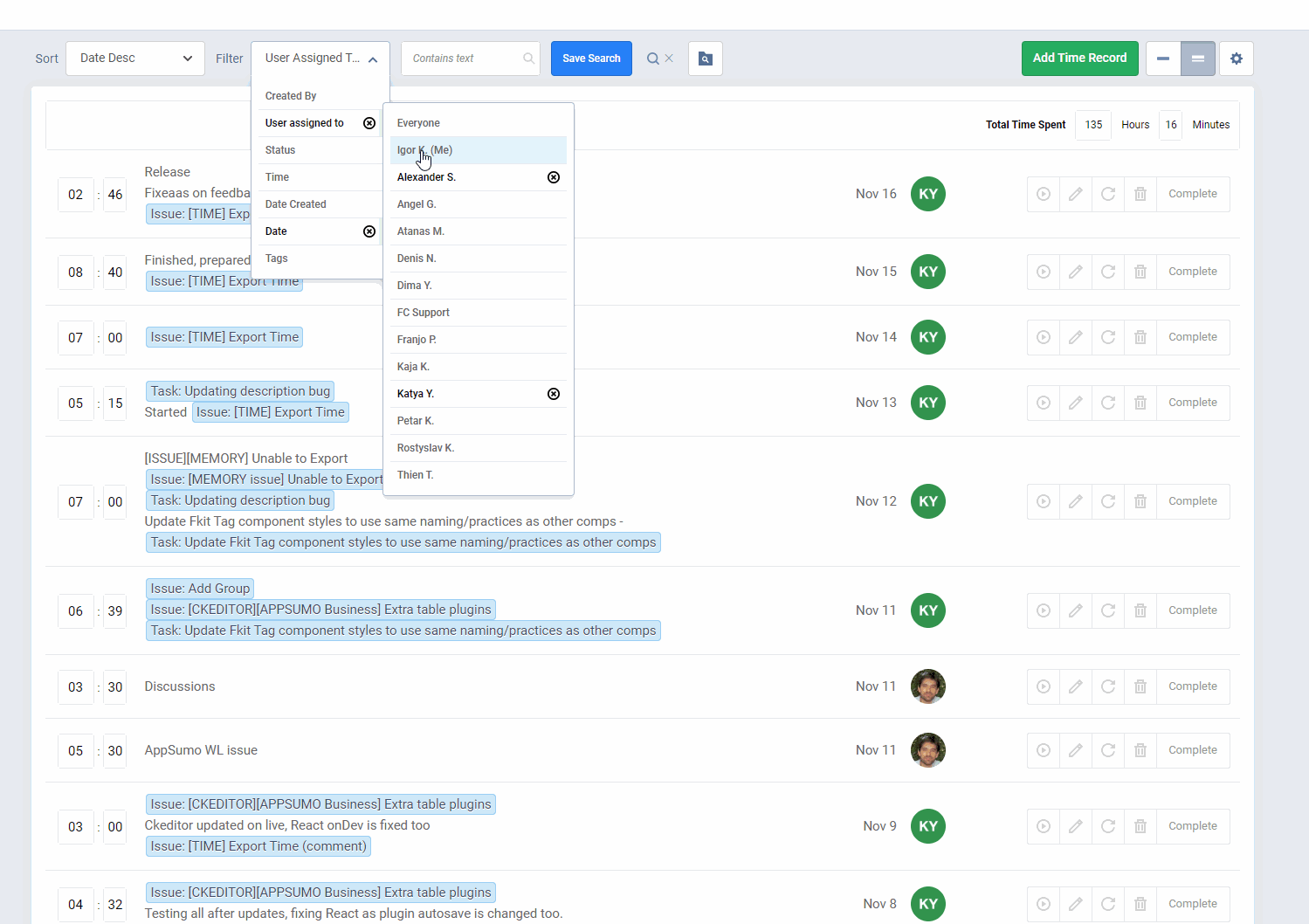
Task: Clear the Date filter
Action: pyautogui.click(x=369, y=231)
